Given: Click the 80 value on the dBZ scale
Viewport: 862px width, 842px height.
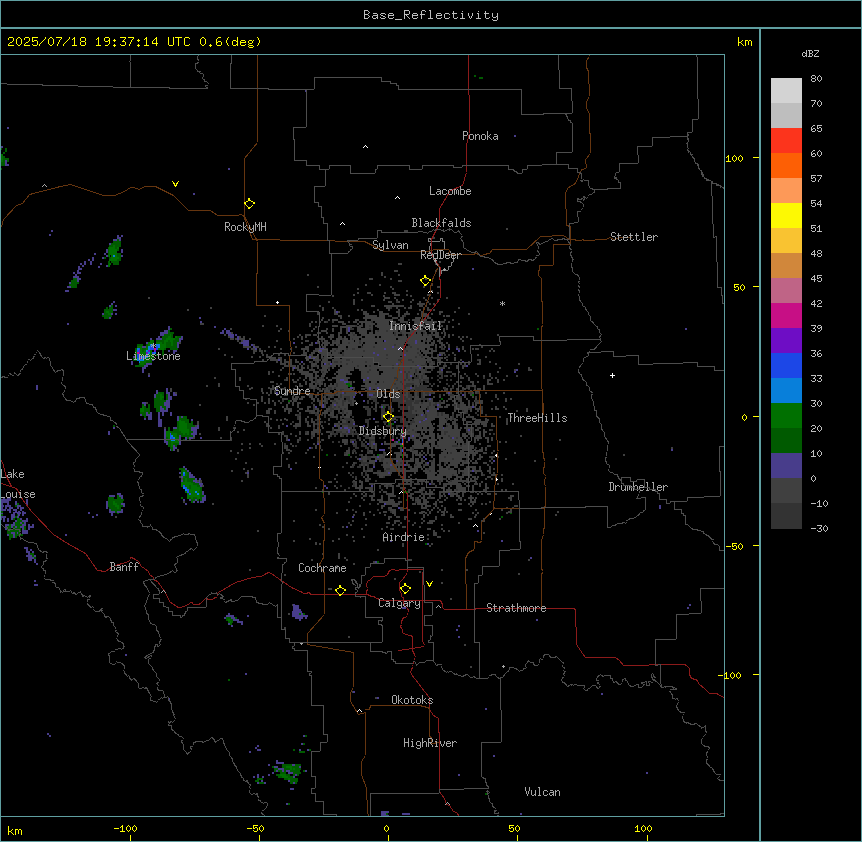Looking at the screenshot, I should coord(816,79).
